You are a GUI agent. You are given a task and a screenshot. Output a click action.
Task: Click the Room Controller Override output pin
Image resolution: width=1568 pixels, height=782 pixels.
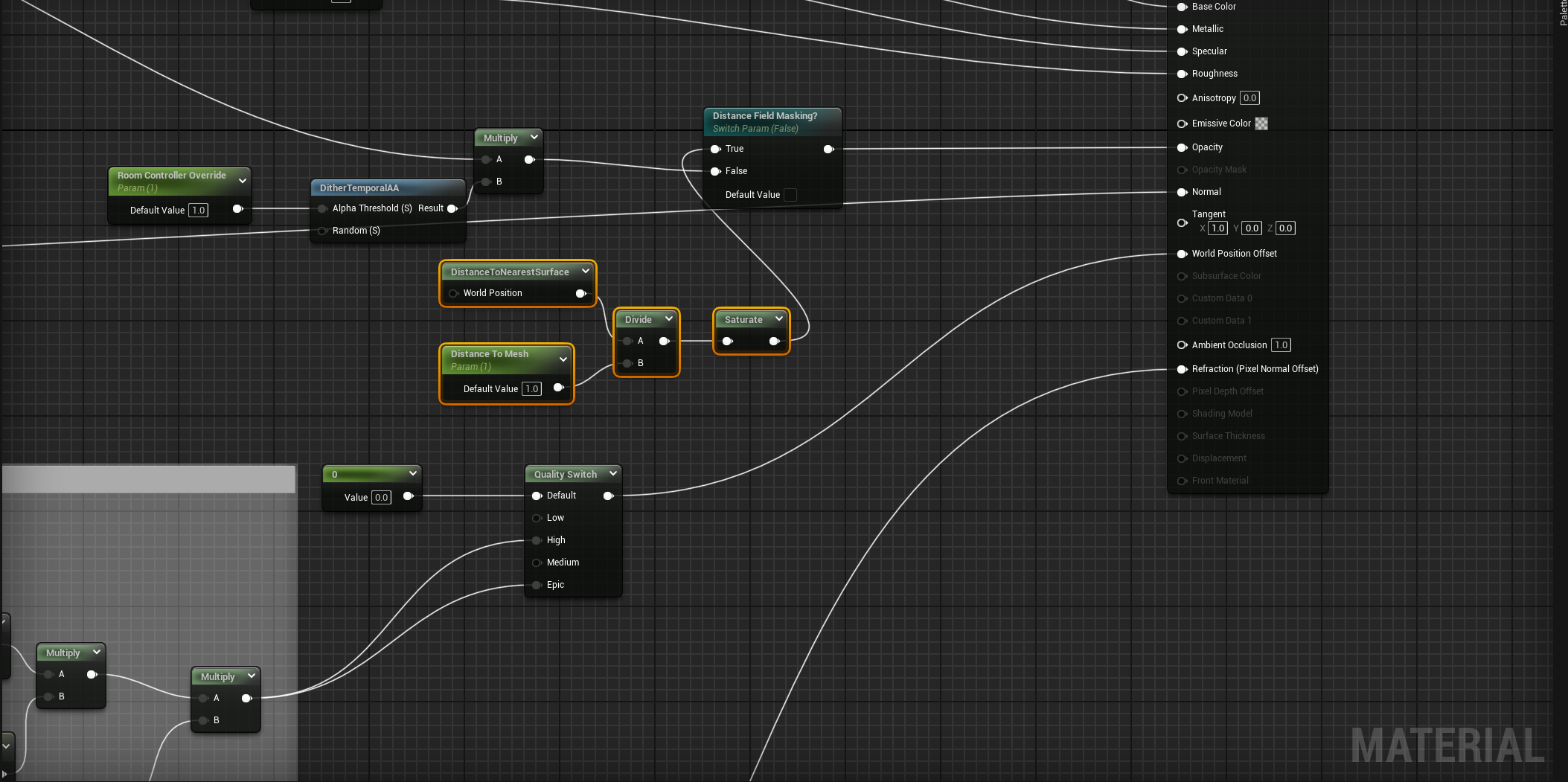(x=238, y=209)
